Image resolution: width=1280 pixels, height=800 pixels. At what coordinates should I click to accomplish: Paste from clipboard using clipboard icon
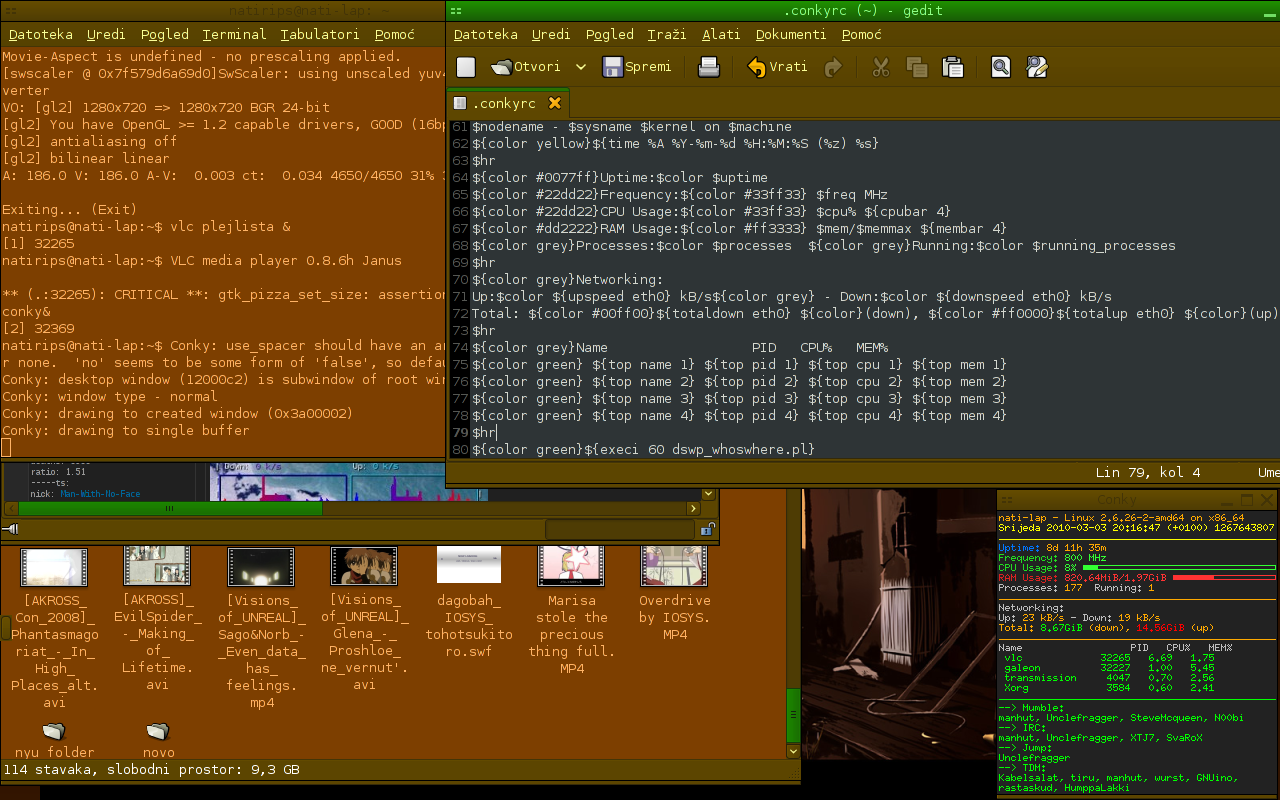tap(953, 67)
